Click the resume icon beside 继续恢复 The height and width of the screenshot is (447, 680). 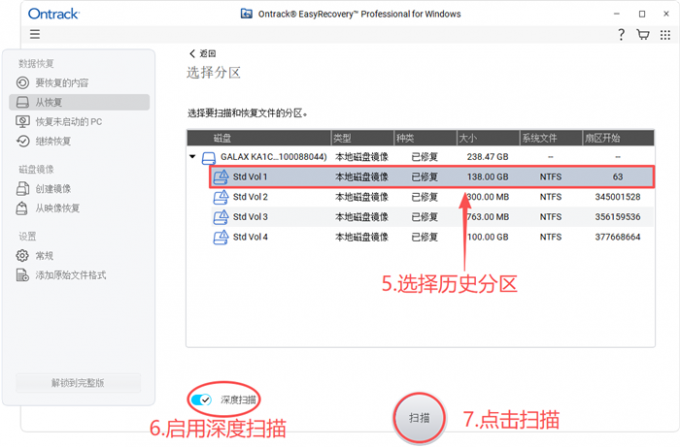23,141
